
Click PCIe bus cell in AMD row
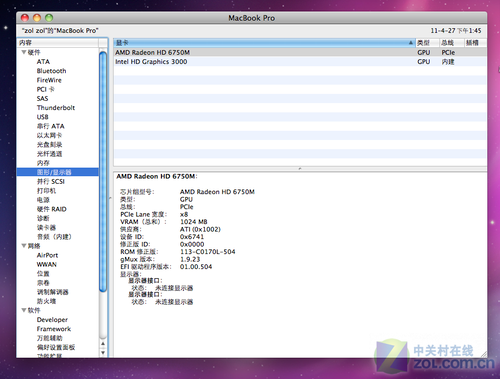click(448, 52)
